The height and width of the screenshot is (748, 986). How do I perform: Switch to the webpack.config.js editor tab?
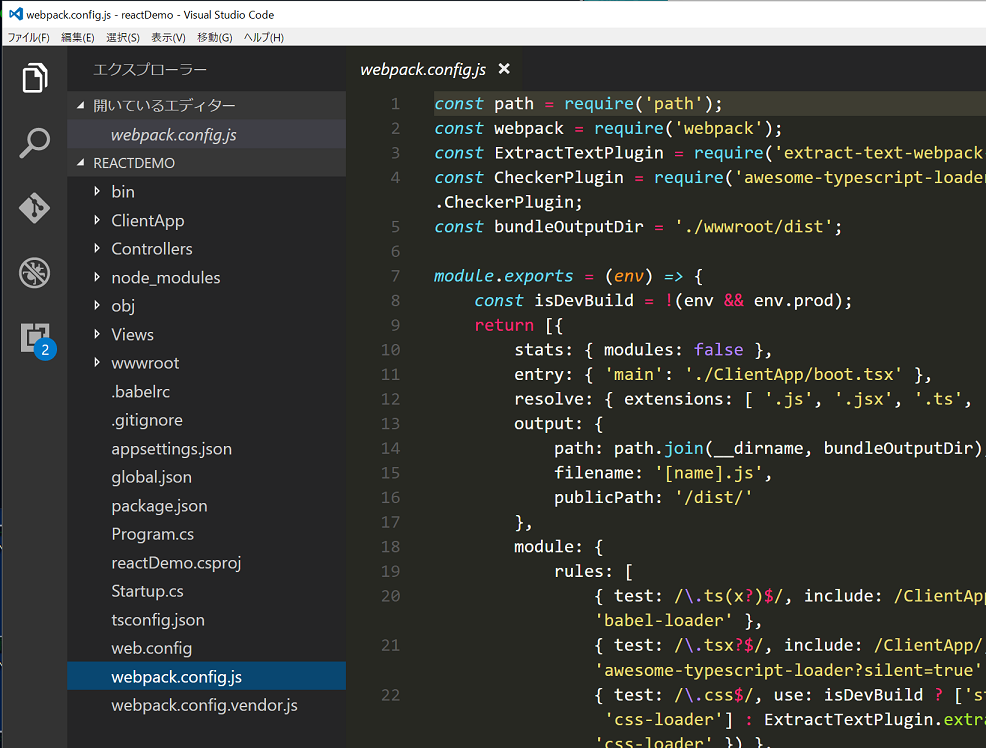[x=423, y=69]
